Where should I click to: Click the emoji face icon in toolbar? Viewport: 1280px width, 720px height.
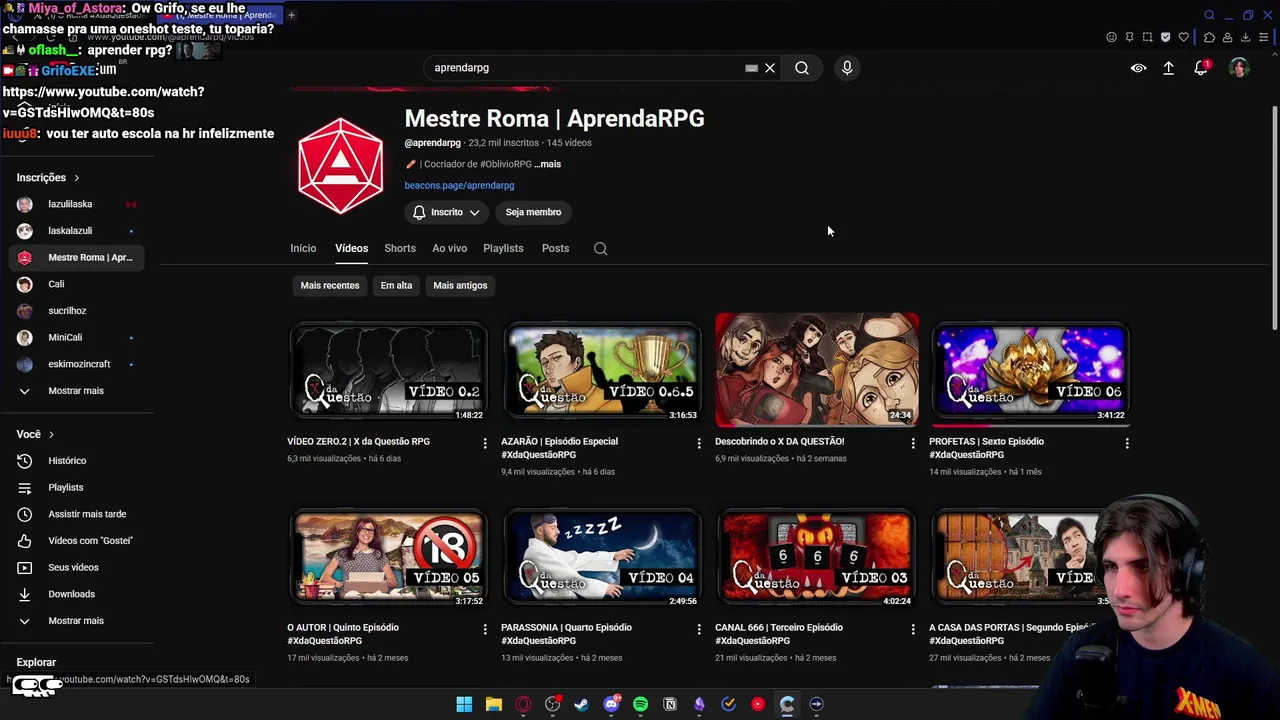pos(1111,37)
